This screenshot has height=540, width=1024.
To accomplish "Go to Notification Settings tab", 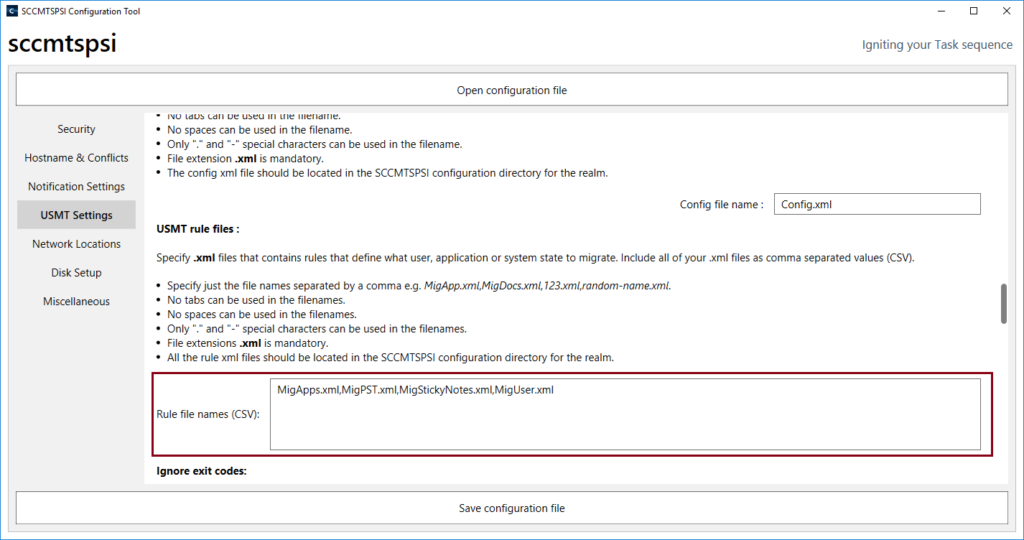I will 76,187.
